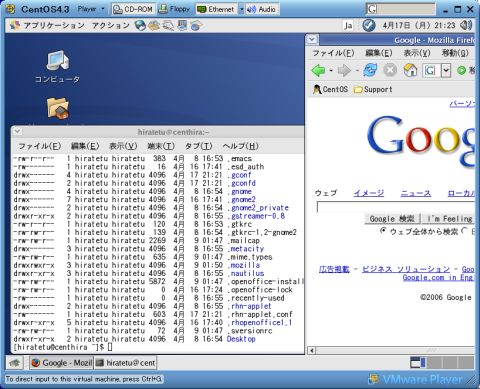Screen dimensions: 480x389
Task: Open the ニュース link on Google
Action: pyautogui.click(x=416, y=193)
